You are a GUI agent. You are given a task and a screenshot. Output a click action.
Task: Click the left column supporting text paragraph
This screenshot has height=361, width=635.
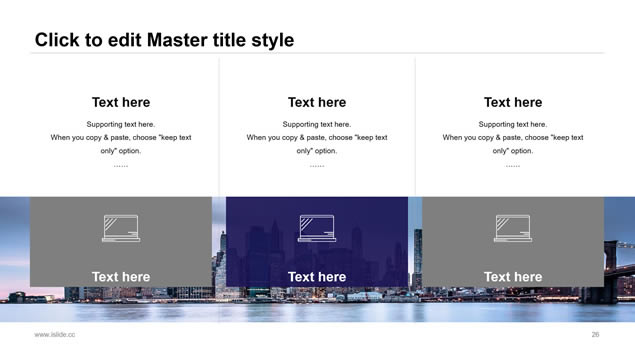click(121, 137)
